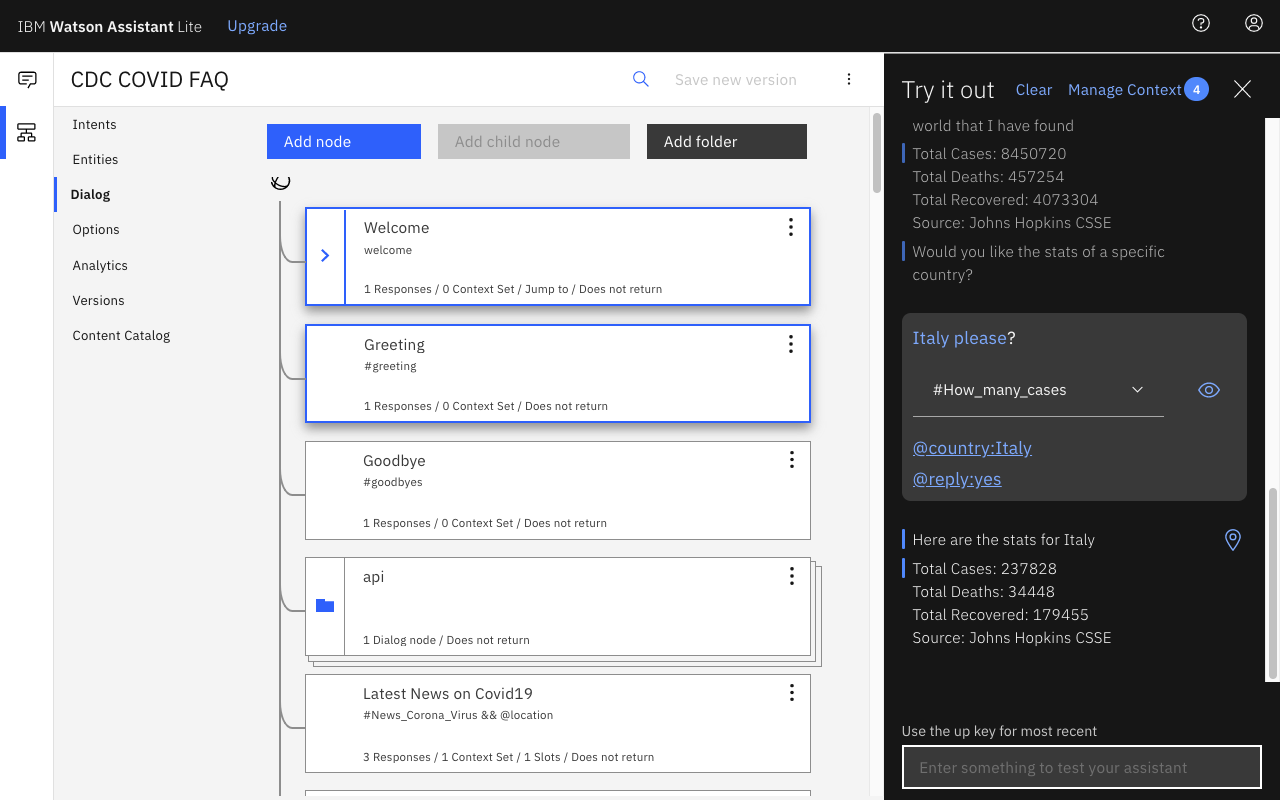
Task: Open the user profile icon
Action: pyautogui.click(x=1253, y=23)
